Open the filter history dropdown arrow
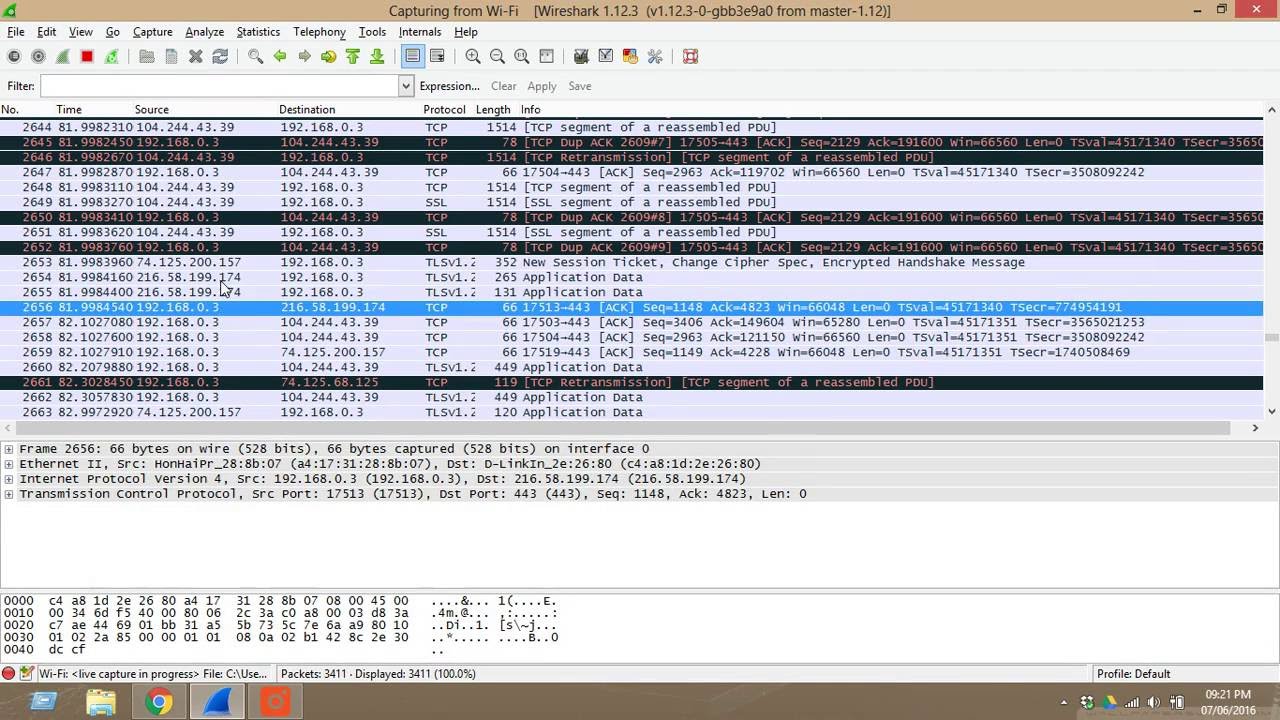This screenshot has height=720, width=1280. (406, 86)
